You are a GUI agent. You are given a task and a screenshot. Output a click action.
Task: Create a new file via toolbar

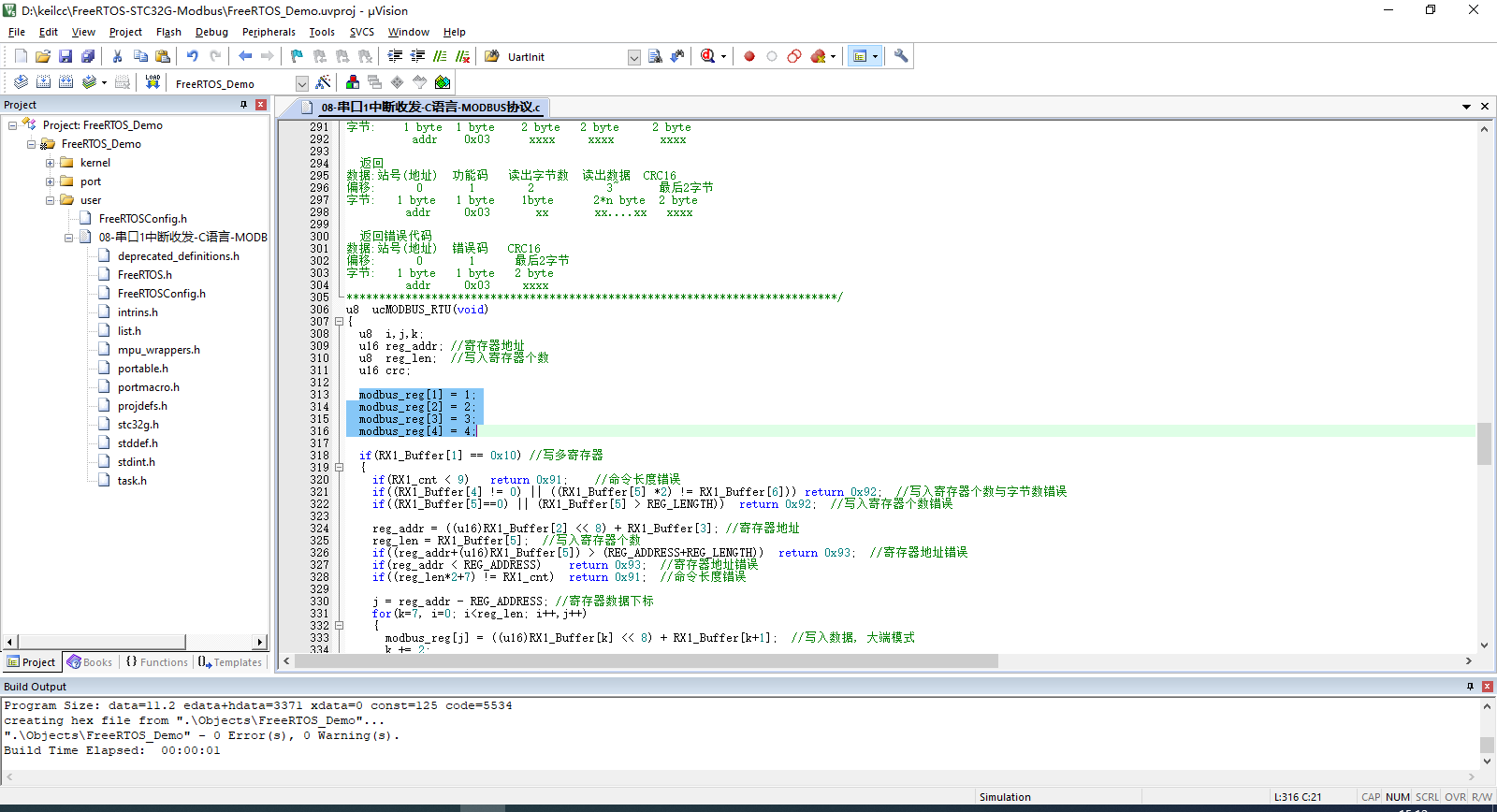(x=21, y=56)
